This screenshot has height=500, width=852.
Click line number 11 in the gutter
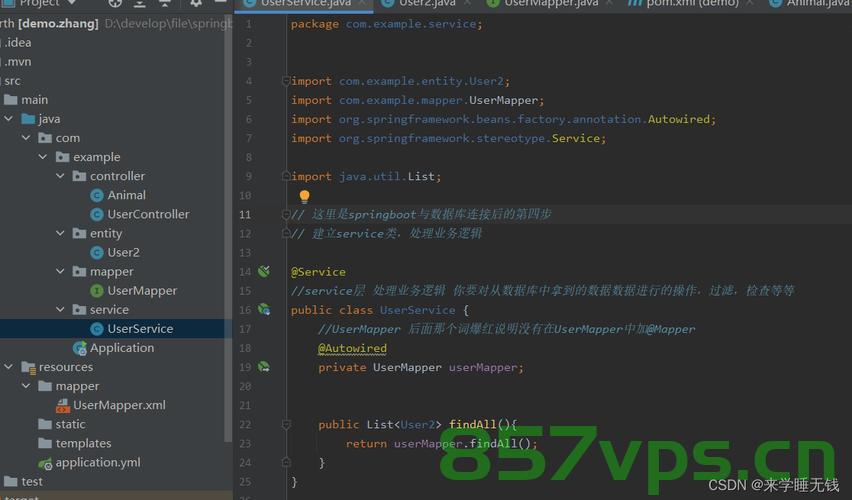(245, 215)
